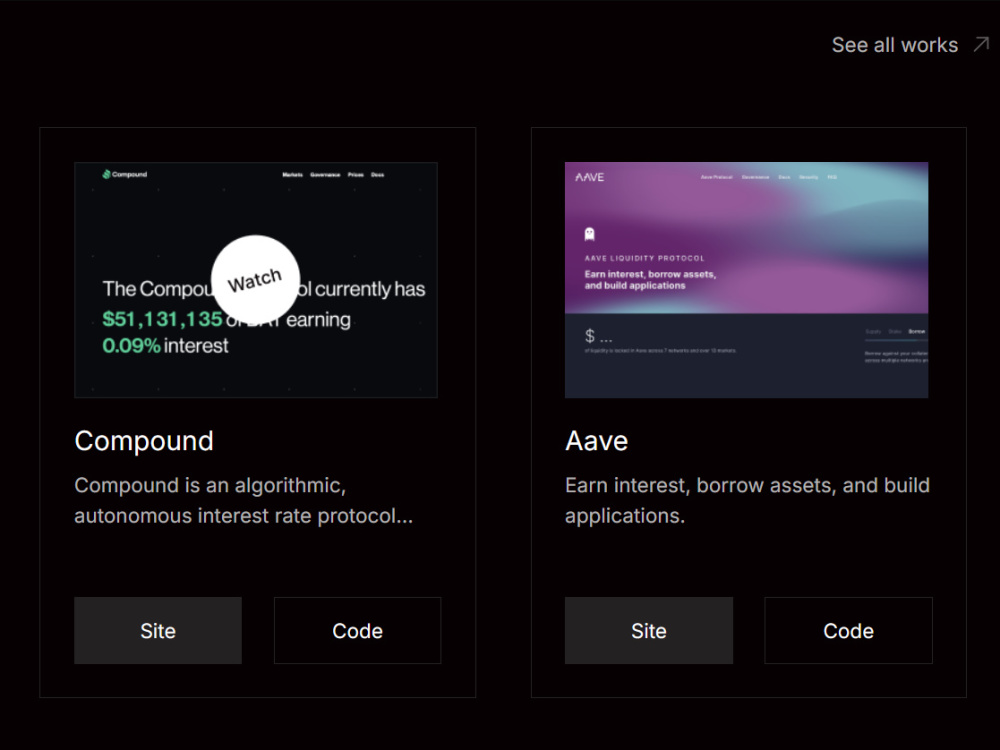This screenshot has height=750, width=1000.
Task: Click the AAVE logo in preview image
Action: point(589,177)
